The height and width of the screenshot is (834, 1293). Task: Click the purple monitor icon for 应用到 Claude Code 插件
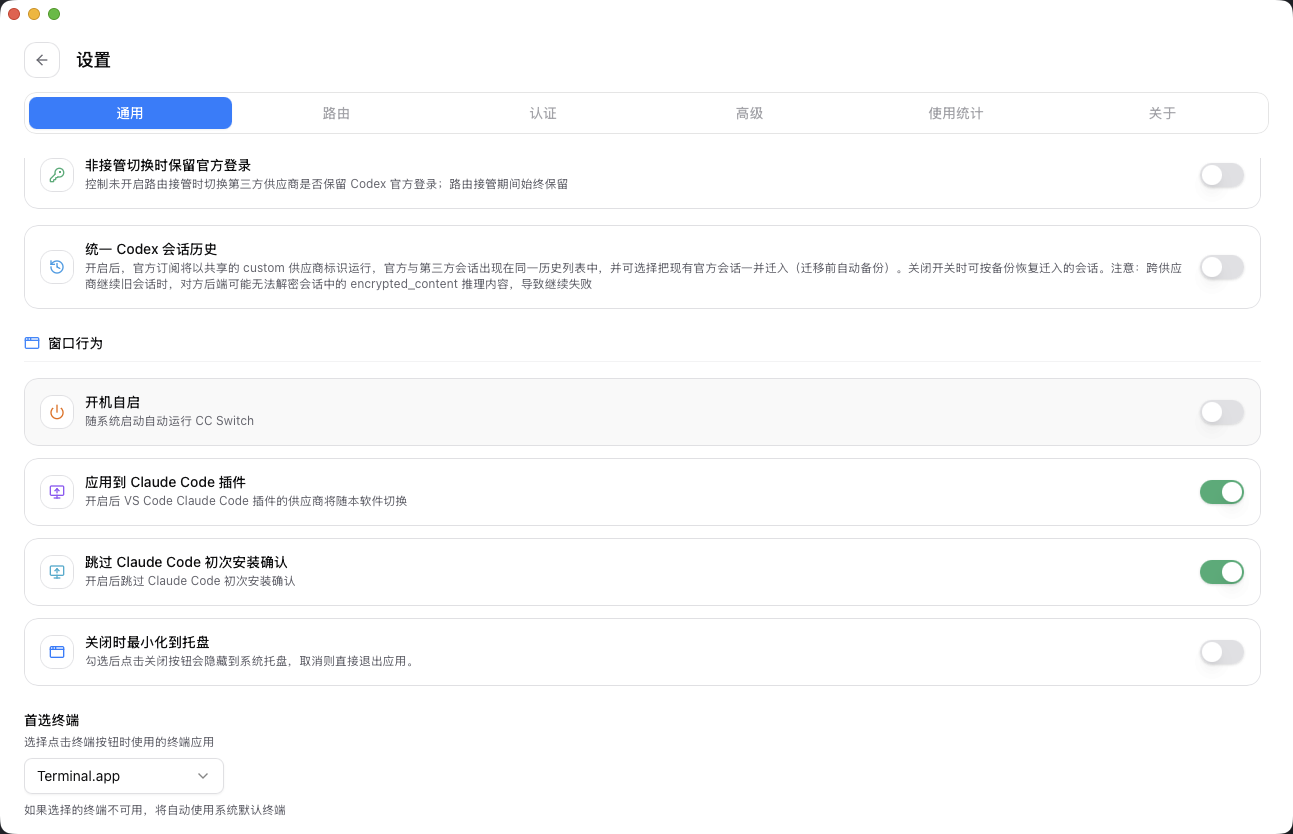point(57,492)
